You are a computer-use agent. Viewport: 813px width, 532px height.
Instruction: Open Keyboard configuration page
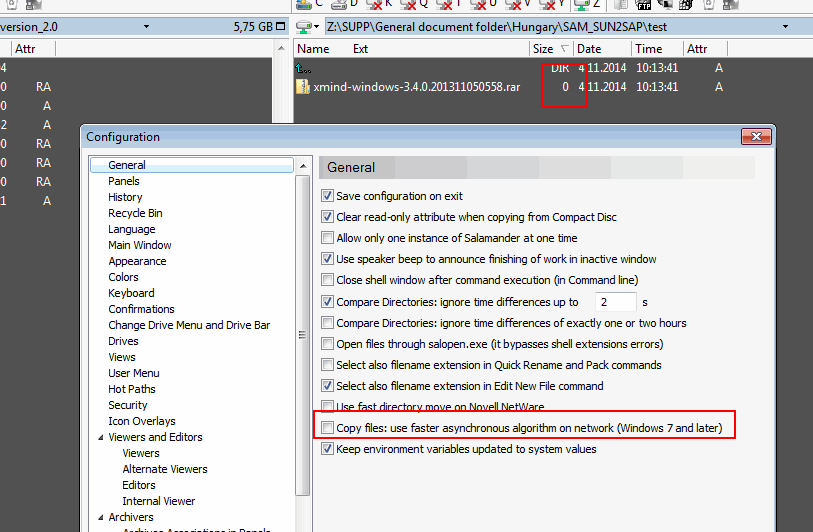coord(131,293)
